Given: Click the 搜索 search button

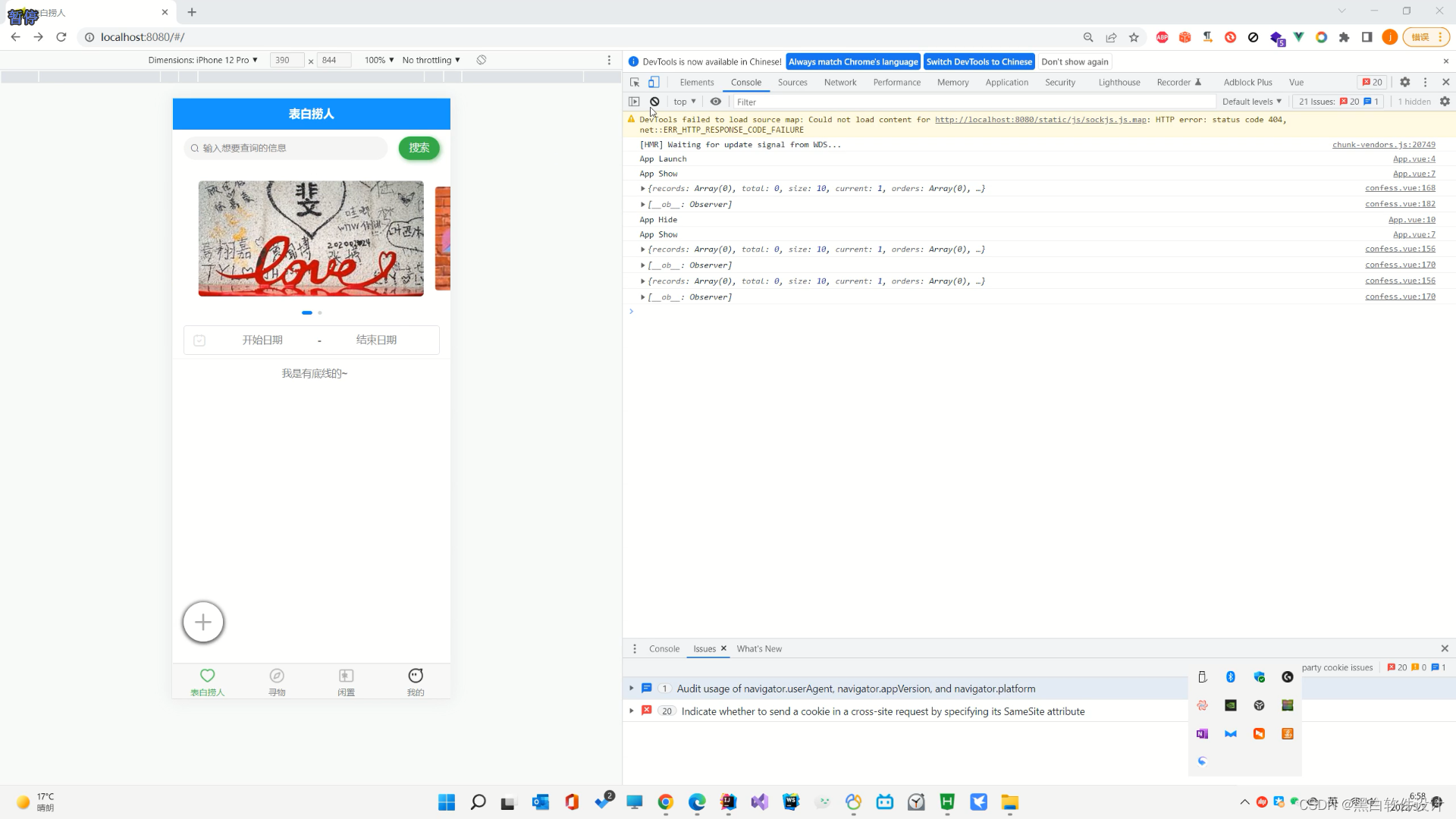Looking at the screenshot, I should coord(418,148).
